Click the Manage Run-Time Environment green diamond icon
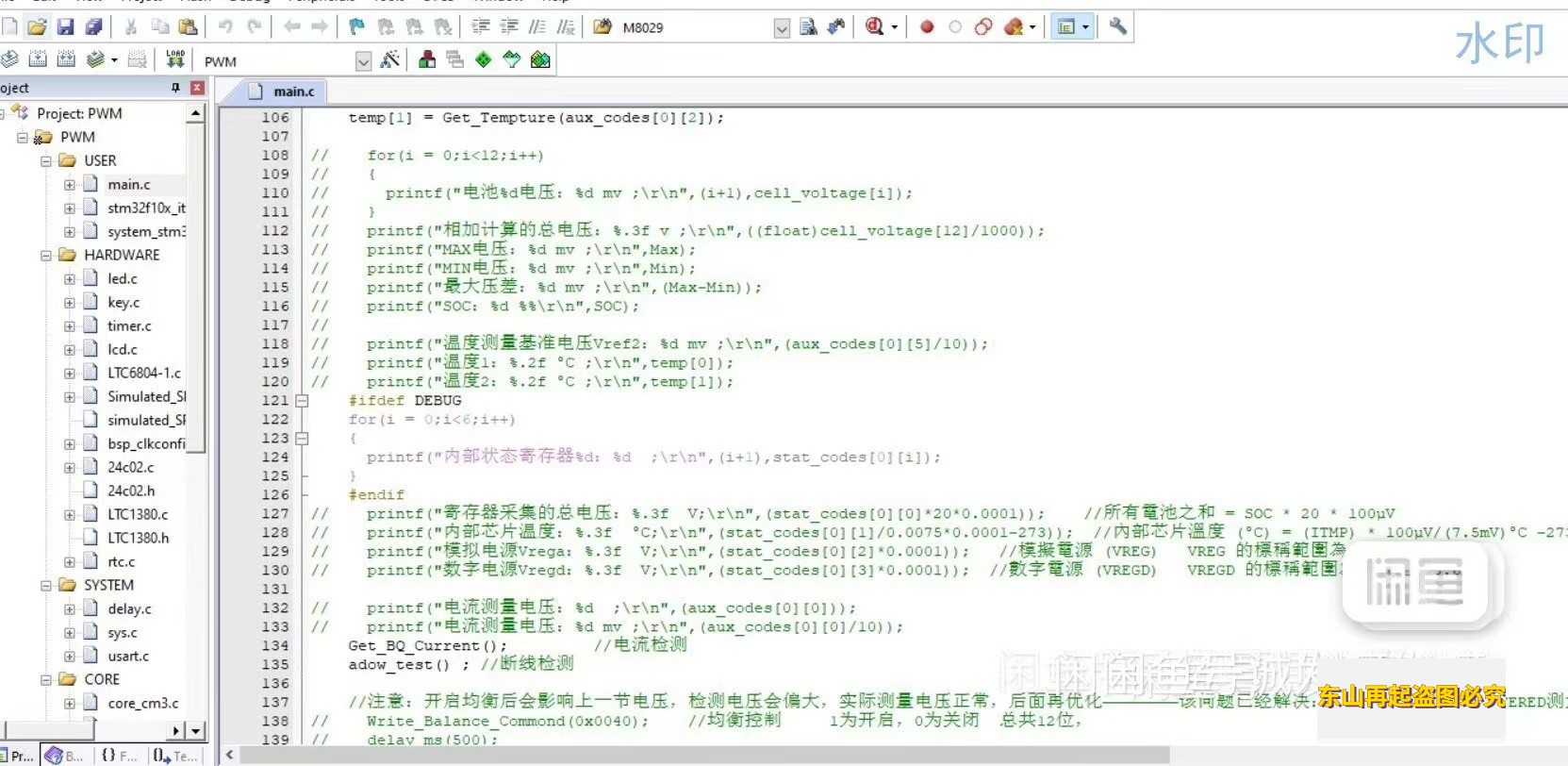 point(484,60)
